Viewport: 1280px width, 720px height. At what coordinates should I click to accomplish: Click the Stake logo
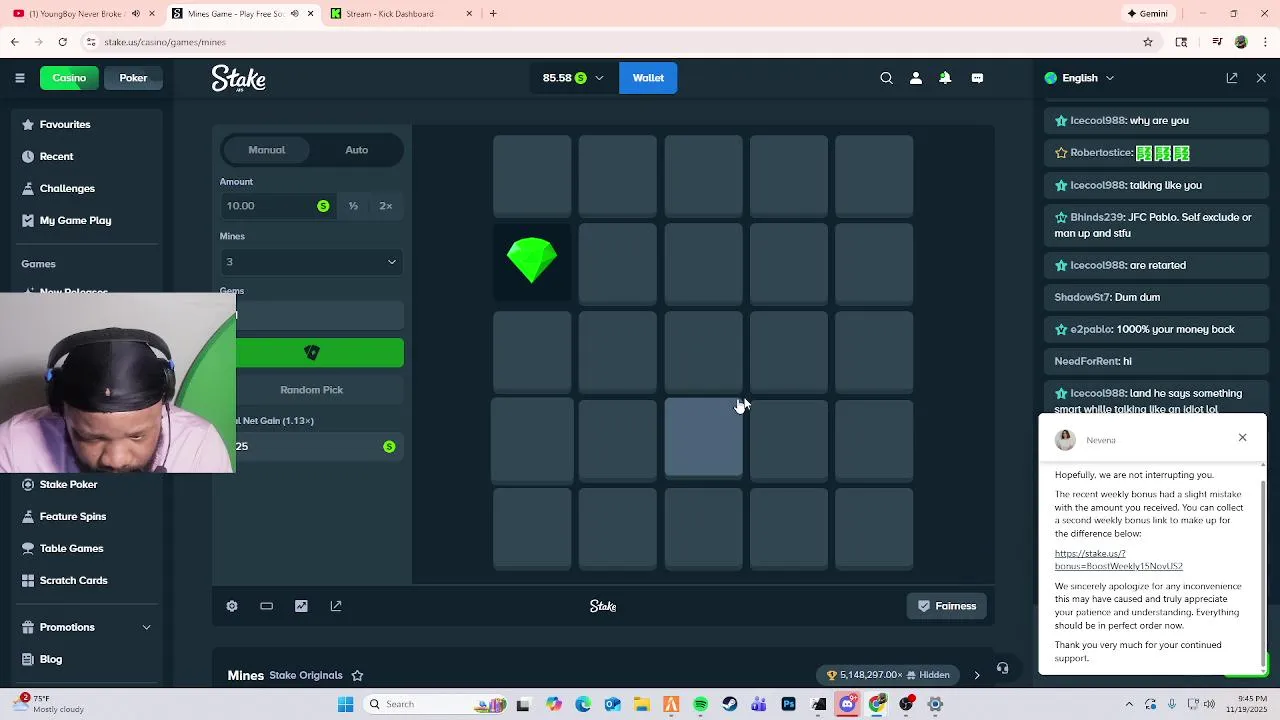[x=238, y=78]
